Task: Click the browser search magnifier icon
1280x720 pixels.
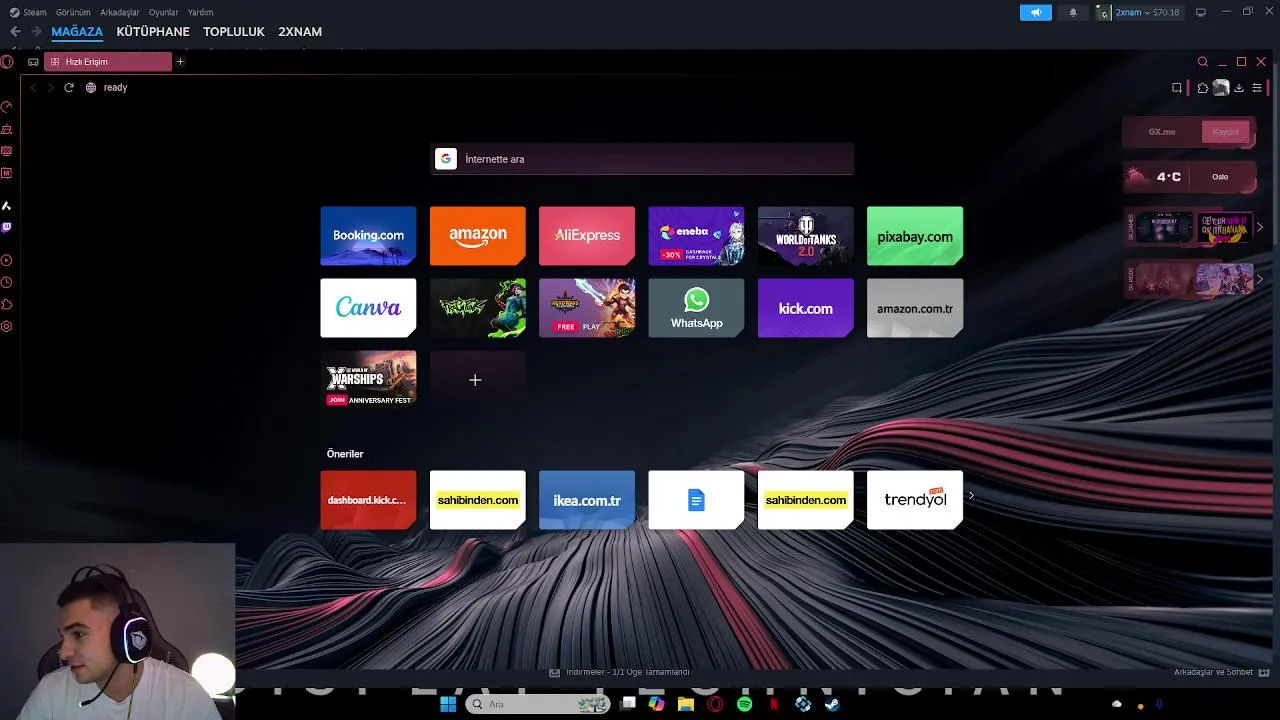Action: coord(1203,62)
